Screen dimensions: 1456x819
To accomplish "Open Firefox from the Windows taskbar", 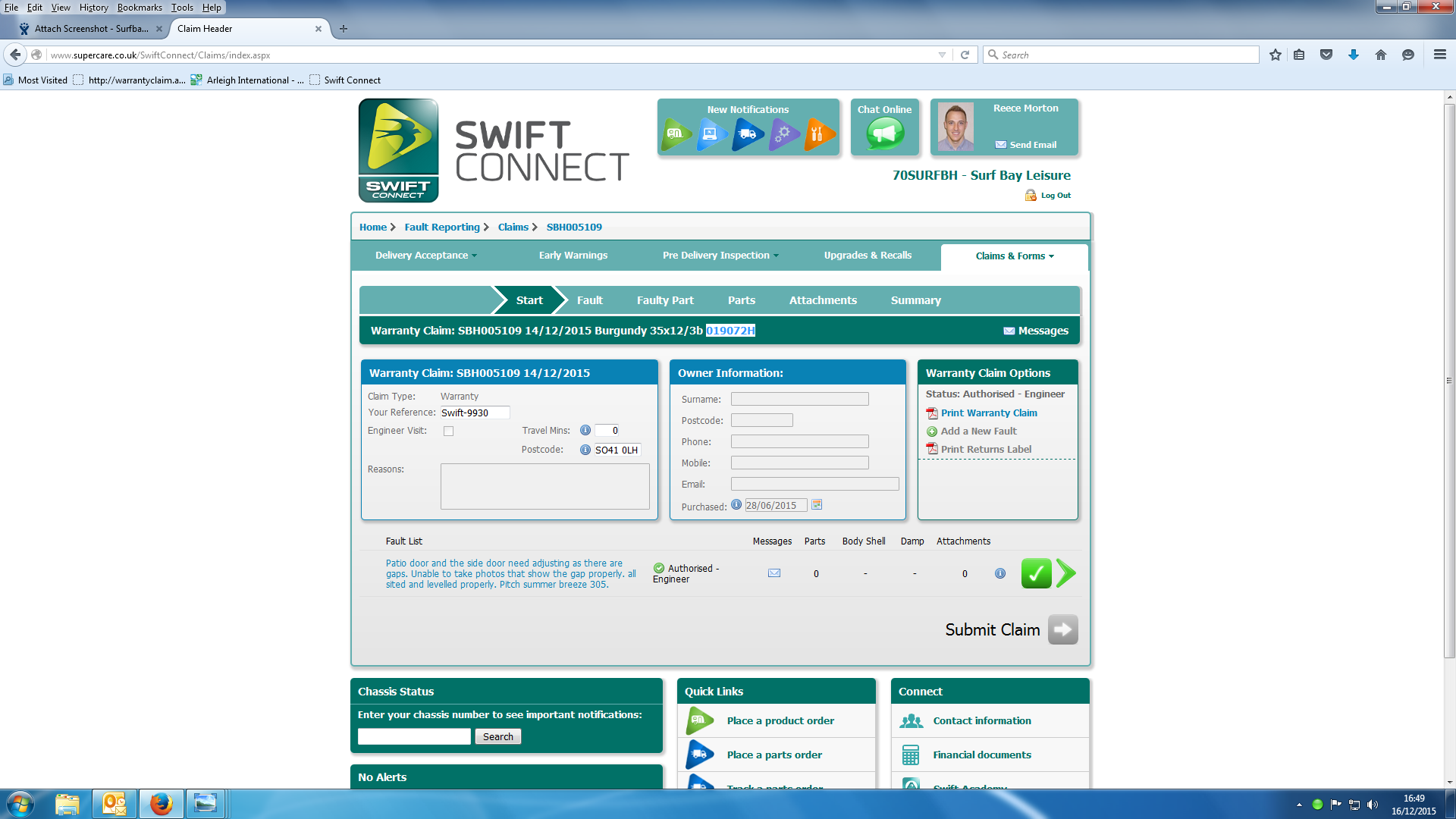I will point(161,804).
